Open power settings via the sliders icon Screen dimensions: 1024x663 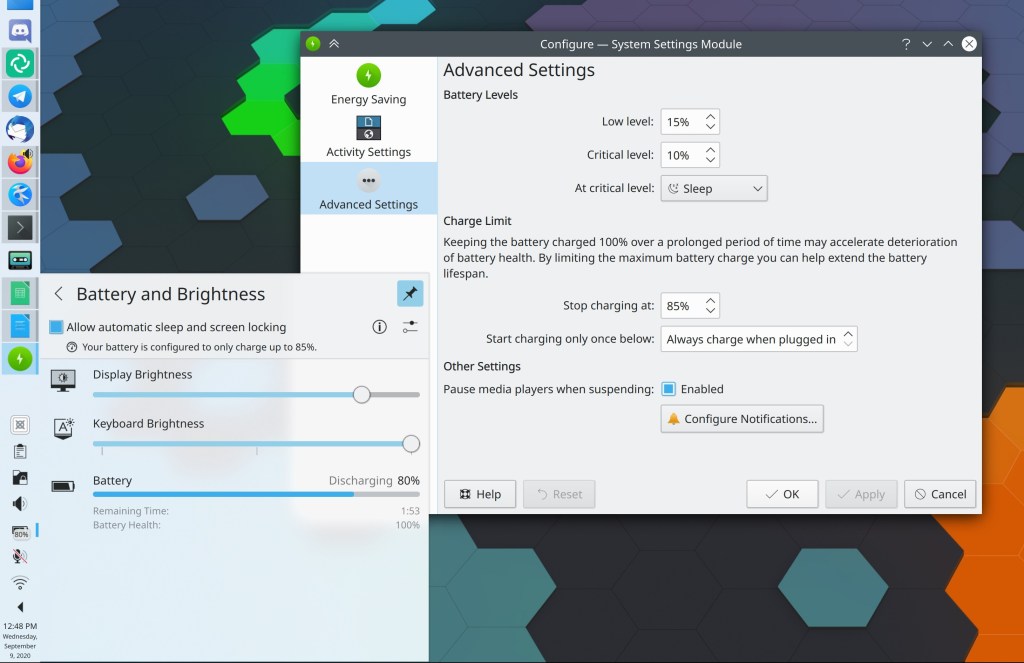(410, 327)
